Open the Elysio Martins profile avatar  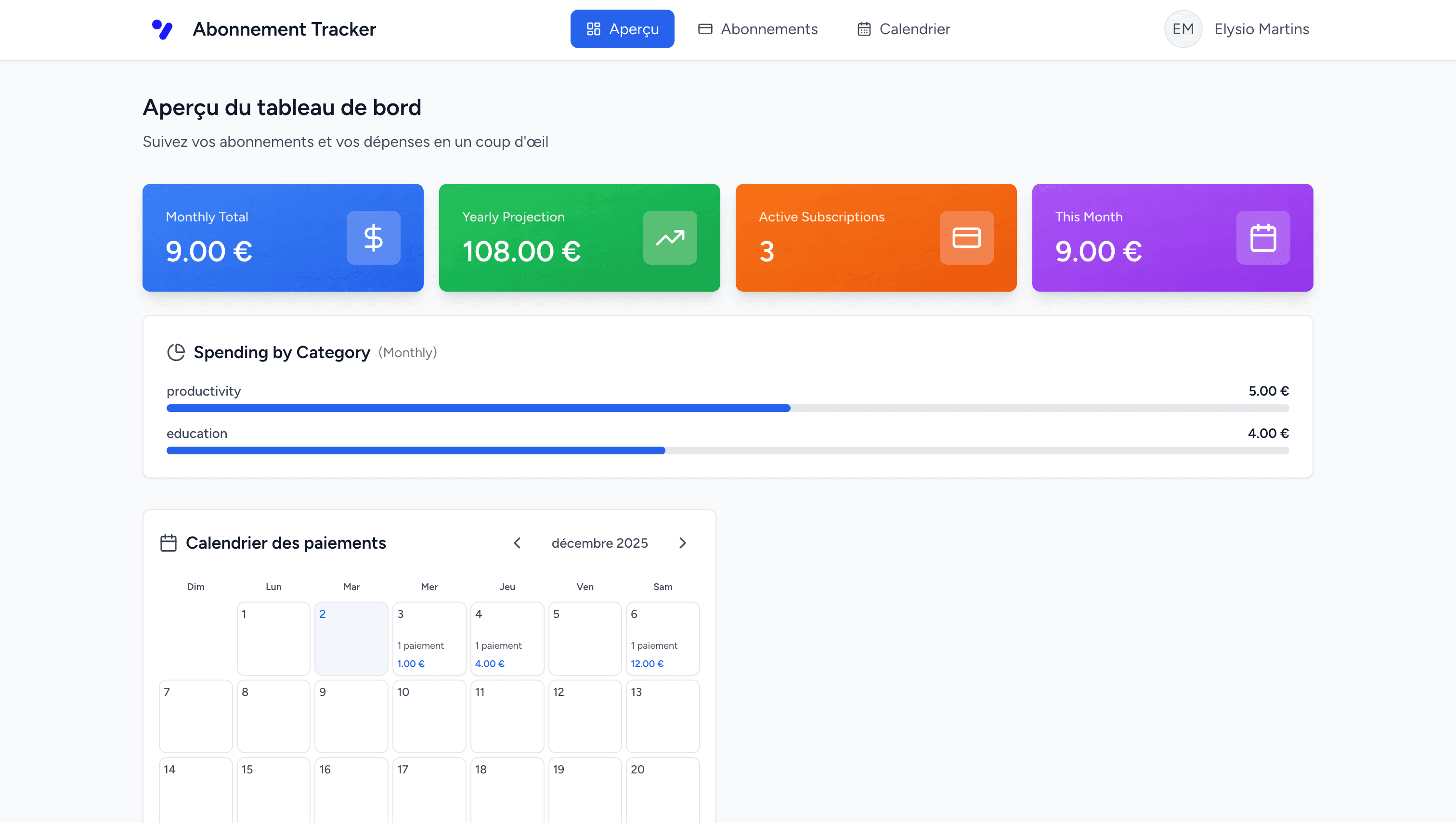pyautogui.click(x=1183, y=29)
